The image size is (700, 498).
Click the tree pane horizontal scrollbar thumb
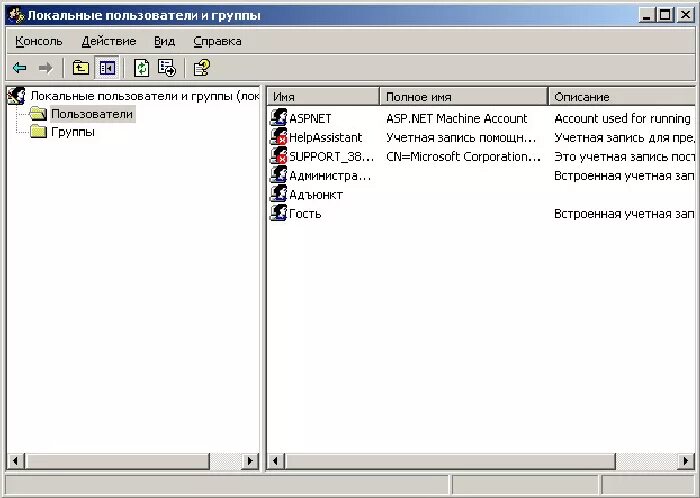(x=117, y=461)
